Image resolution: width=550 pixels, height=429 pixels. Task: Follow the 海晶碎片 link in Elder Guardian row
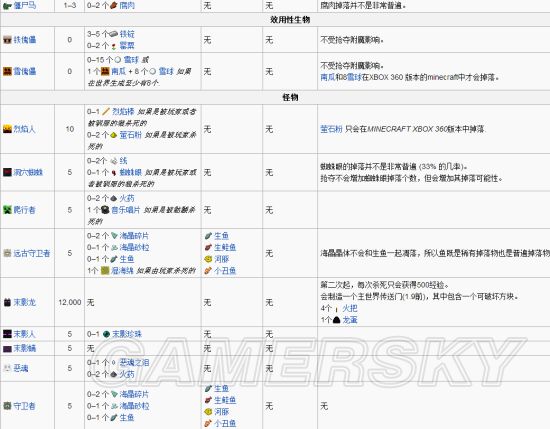tap(134, 236)
